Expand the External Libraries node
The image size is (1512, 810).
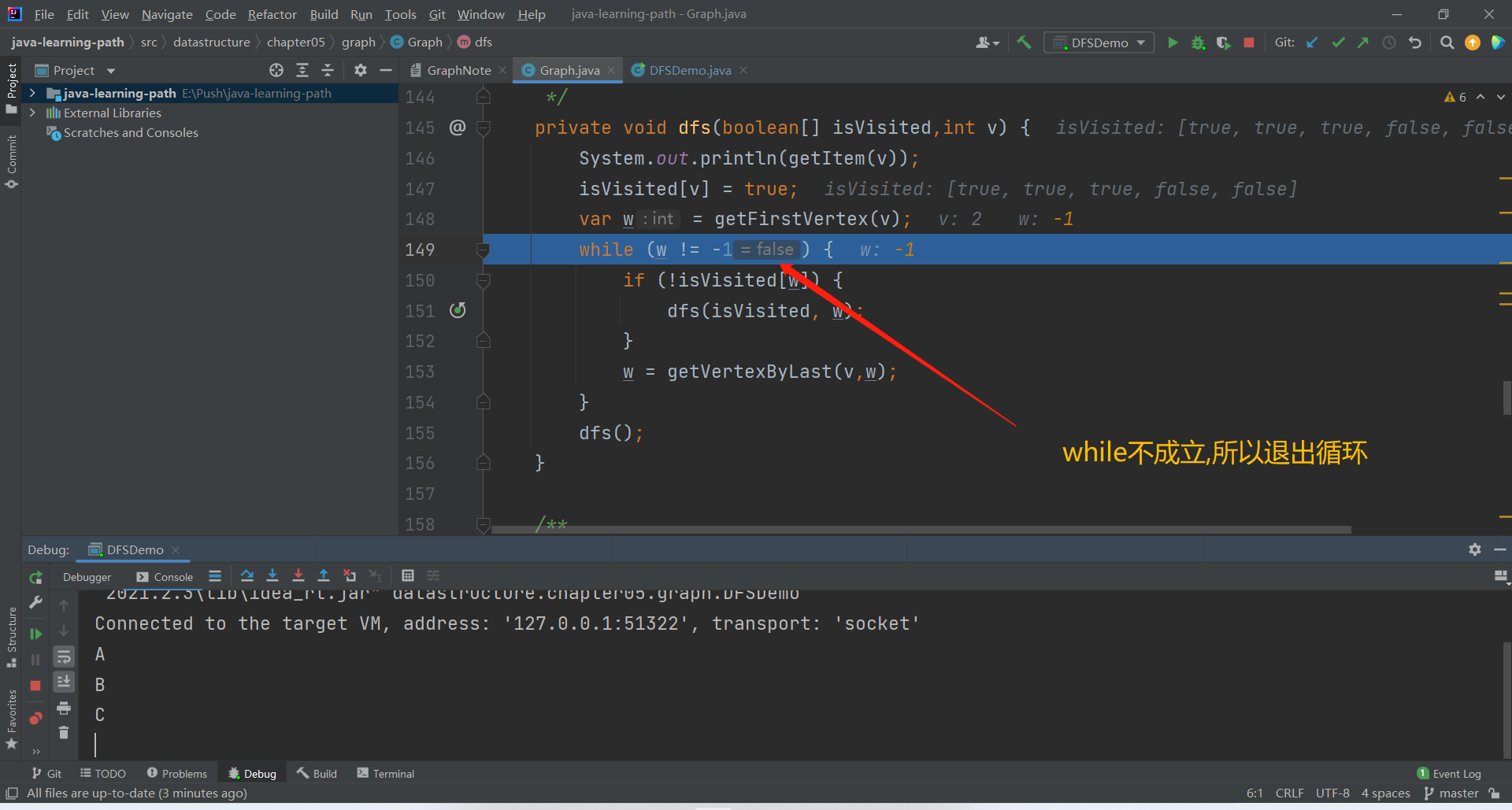32,113
